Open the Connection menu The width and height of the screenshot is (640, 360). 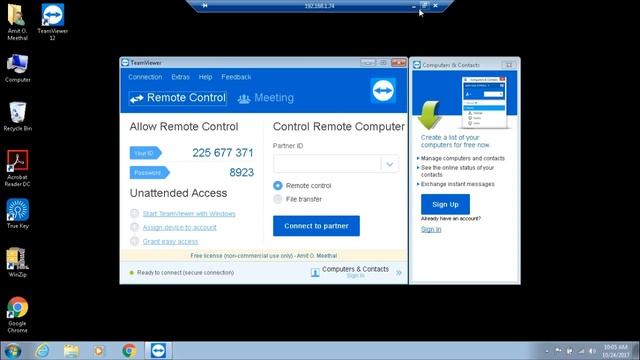145,77
